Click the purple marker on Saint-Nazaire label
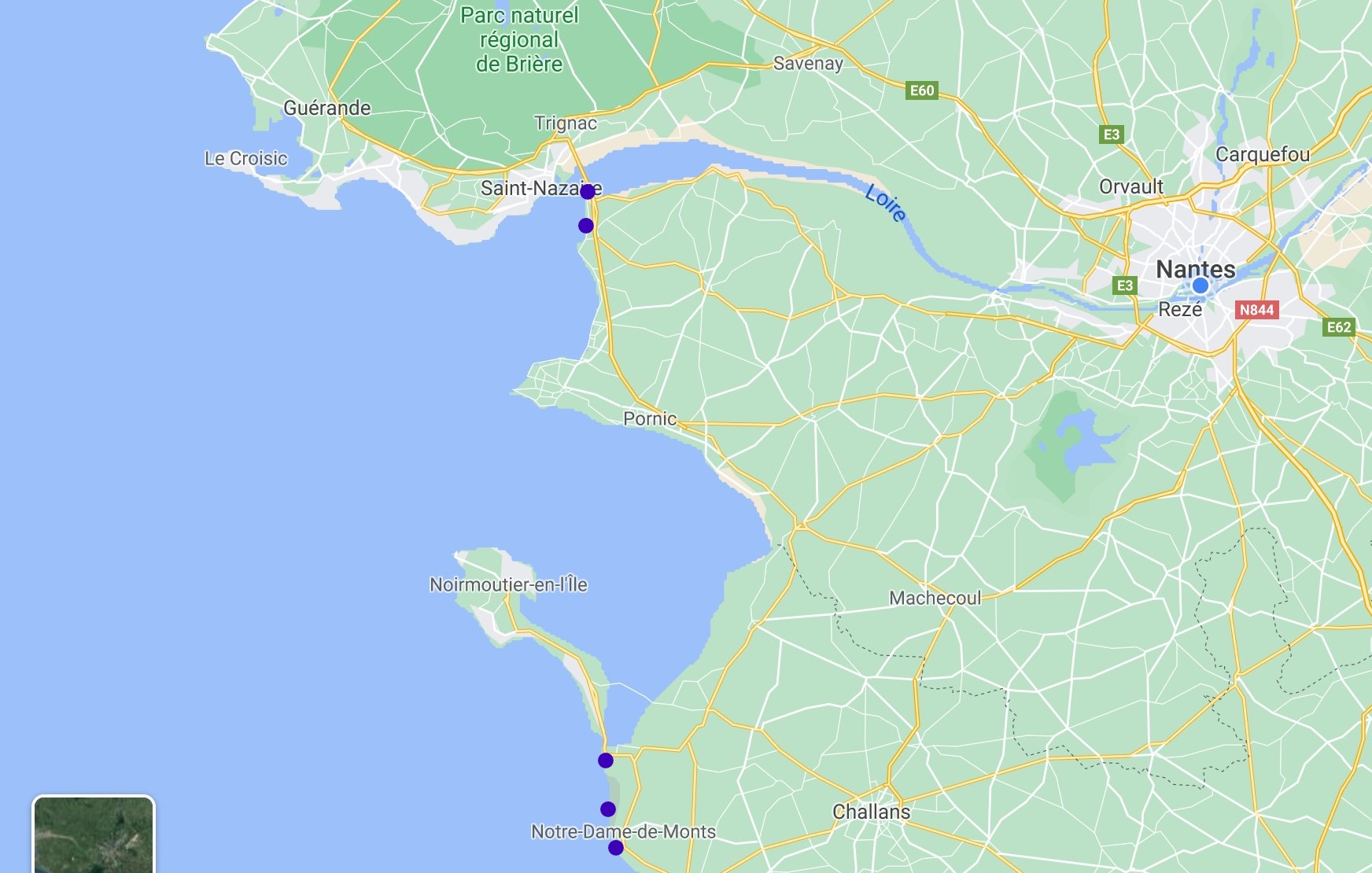The width and height of the screenshot is (1372, 873). click(588, 191)
